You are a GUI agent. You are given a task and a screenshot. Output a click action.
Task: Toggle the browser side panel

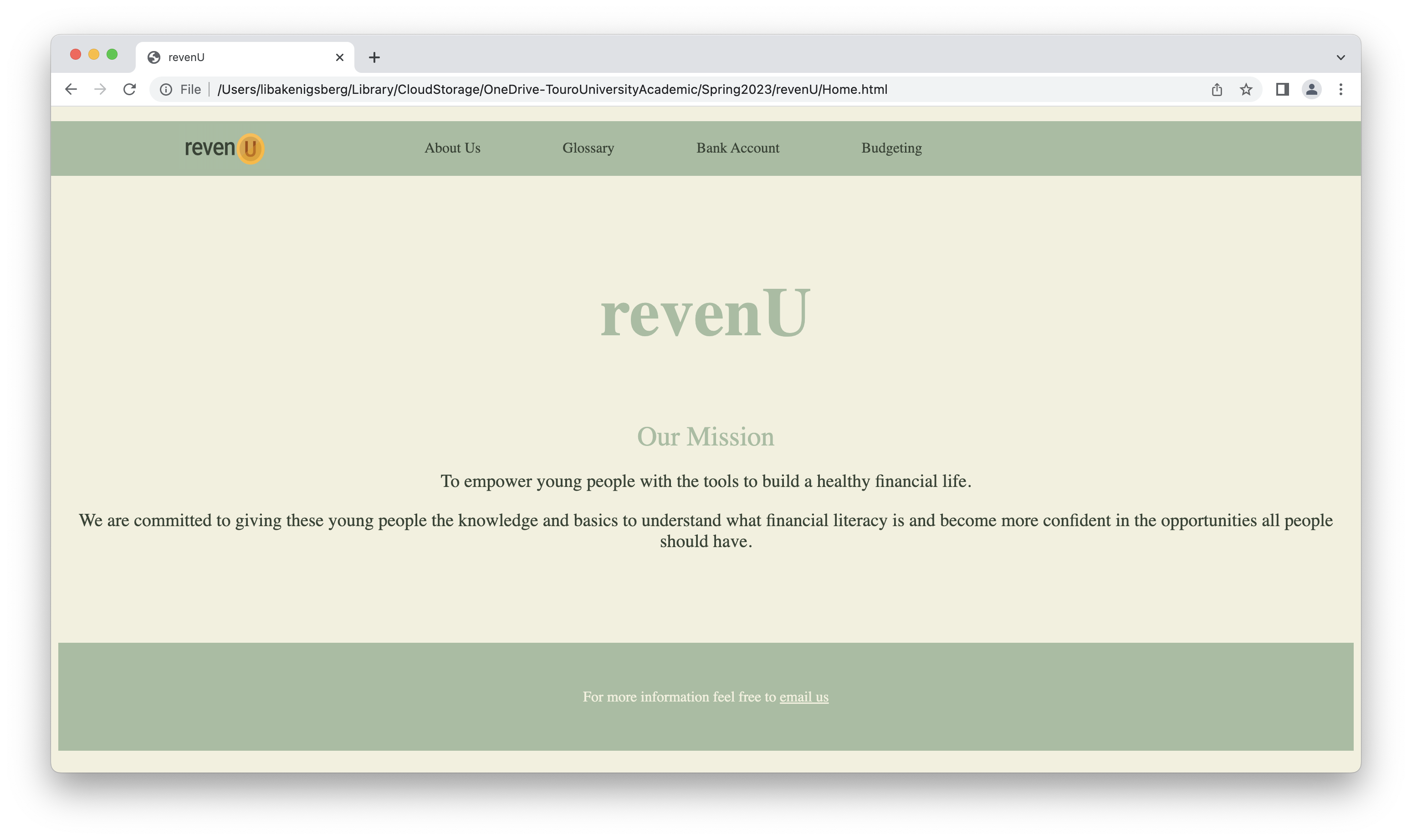click(1282, 89)
